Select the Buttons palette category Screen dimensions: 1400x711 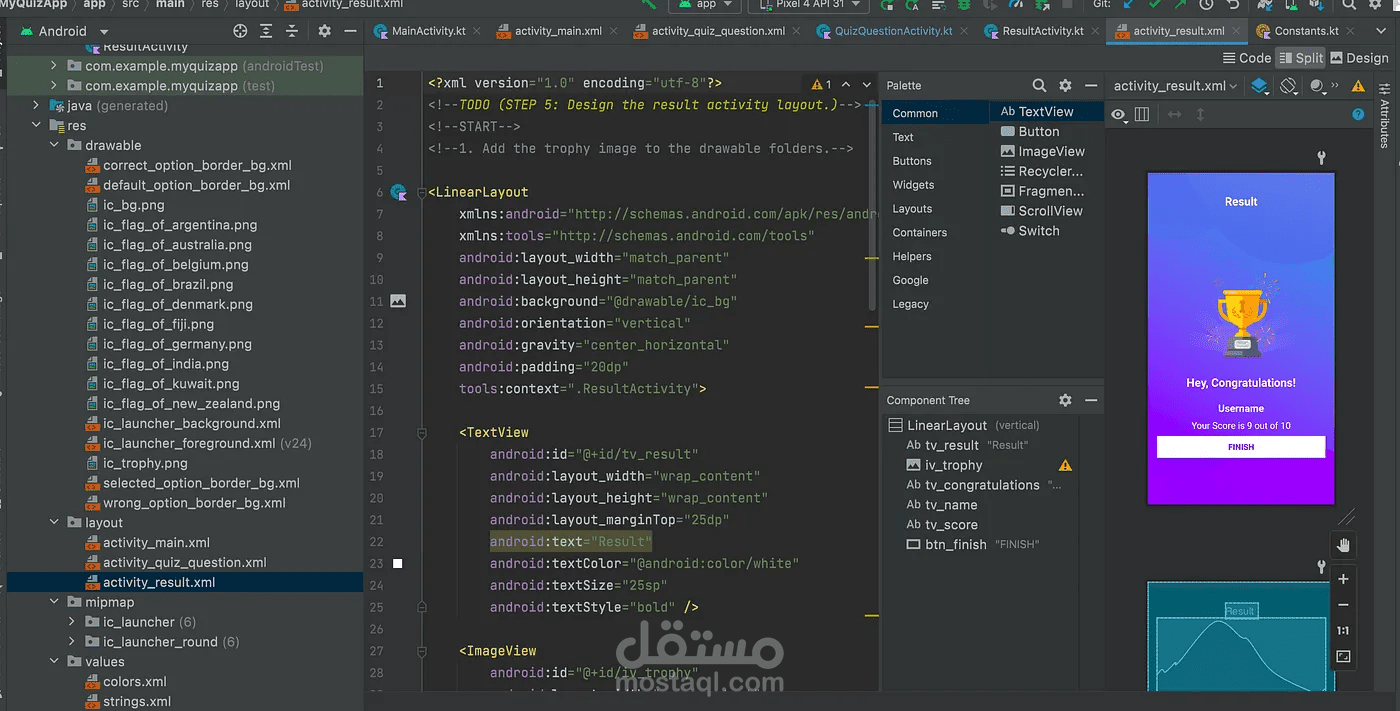(x=912, y=161)
